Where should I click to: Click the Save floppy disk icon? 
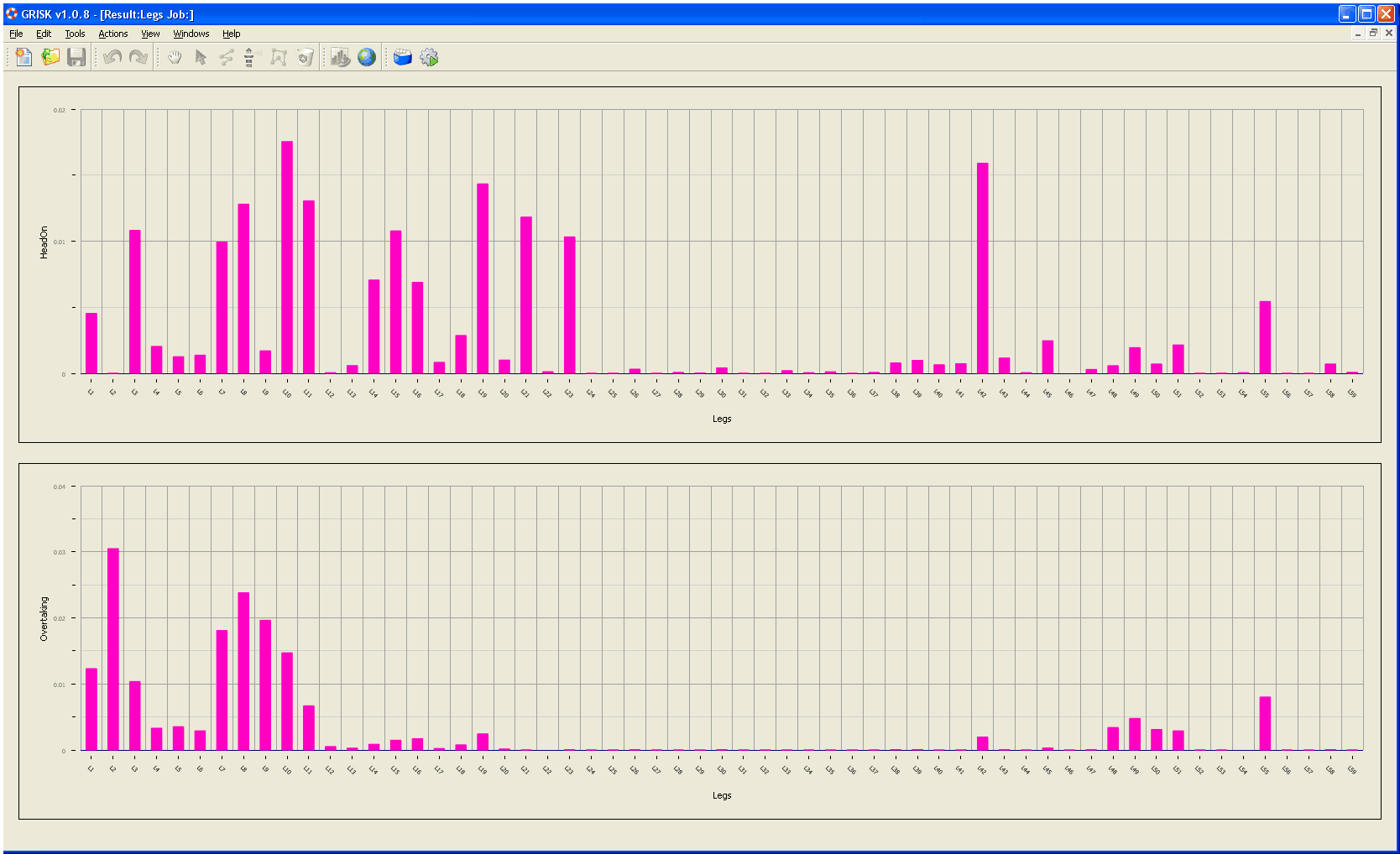pyautogui.click(x=76, y=57)
